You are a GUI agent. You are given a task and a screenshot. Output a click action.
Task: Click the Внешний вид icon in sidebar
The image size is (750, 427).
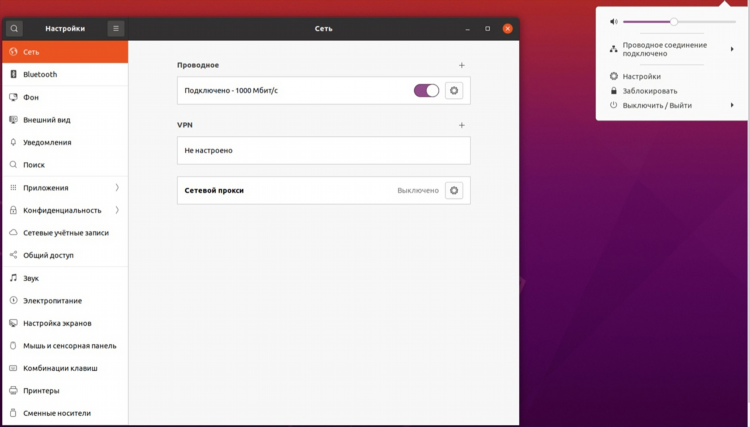coord(13,120)
